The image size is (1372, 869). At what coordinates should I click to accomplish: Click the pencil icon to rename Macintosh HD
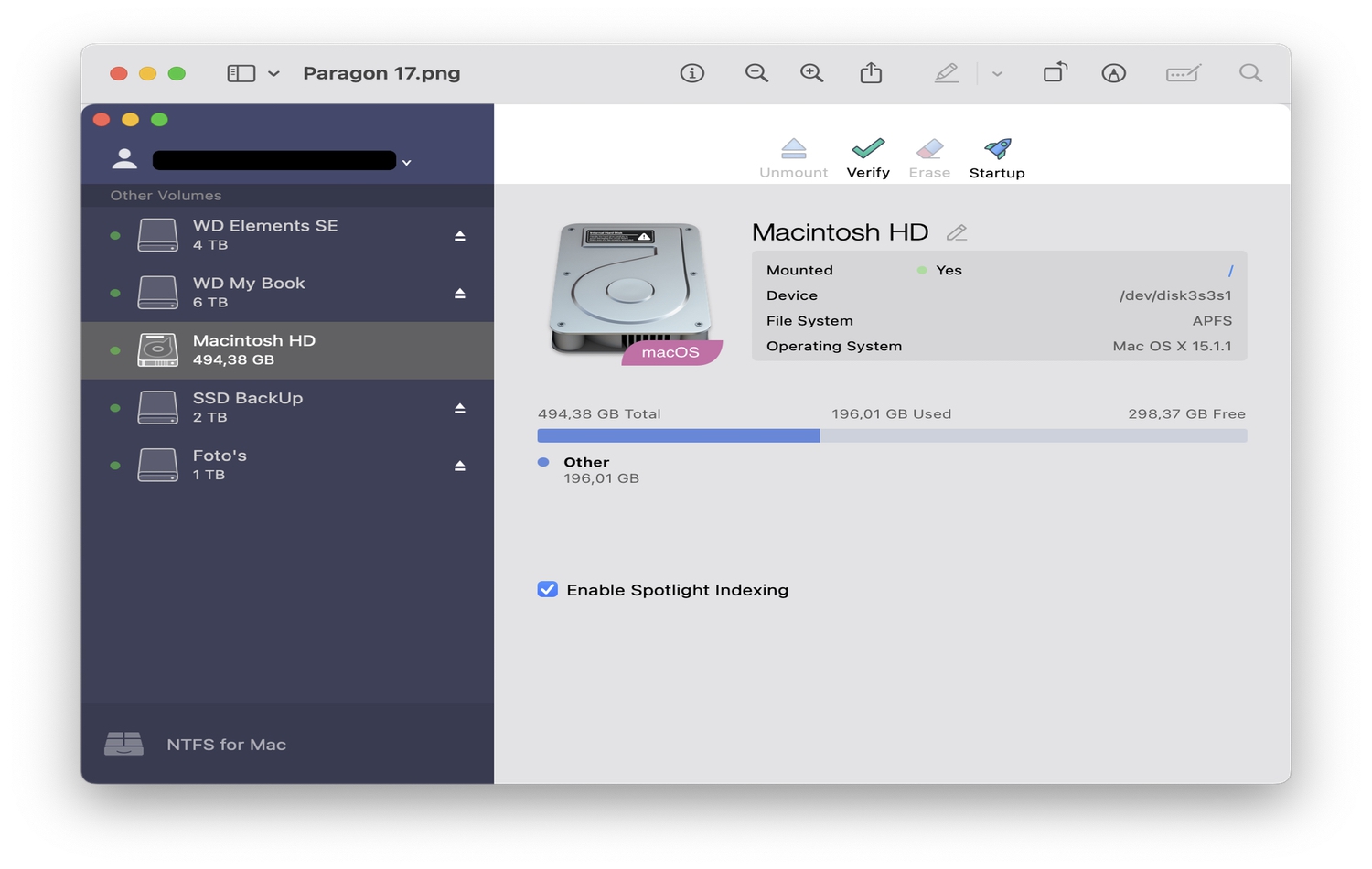click(957, 232)
